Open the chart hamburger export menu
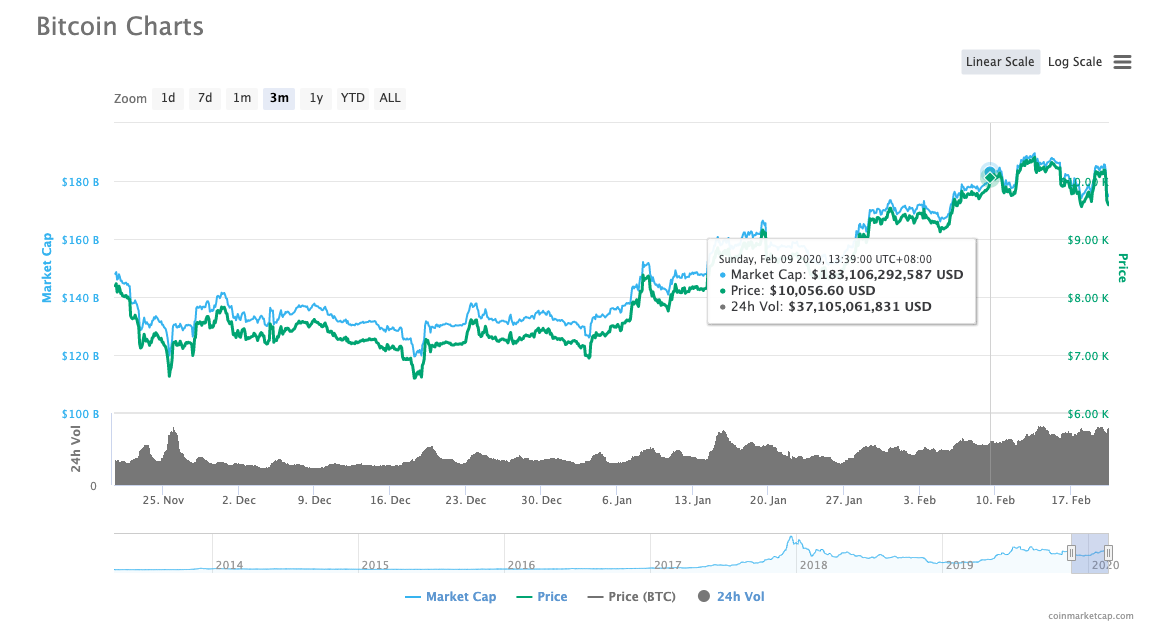This screenshot has width=1151, height=633. (1122, 62)
